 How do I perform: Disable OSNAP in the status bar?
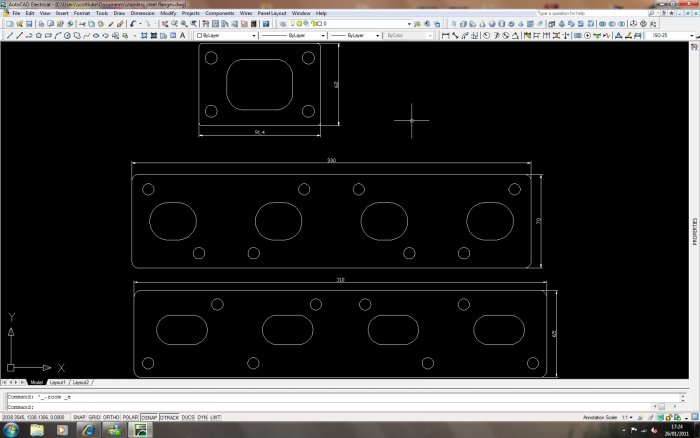[x=149, y=416]
